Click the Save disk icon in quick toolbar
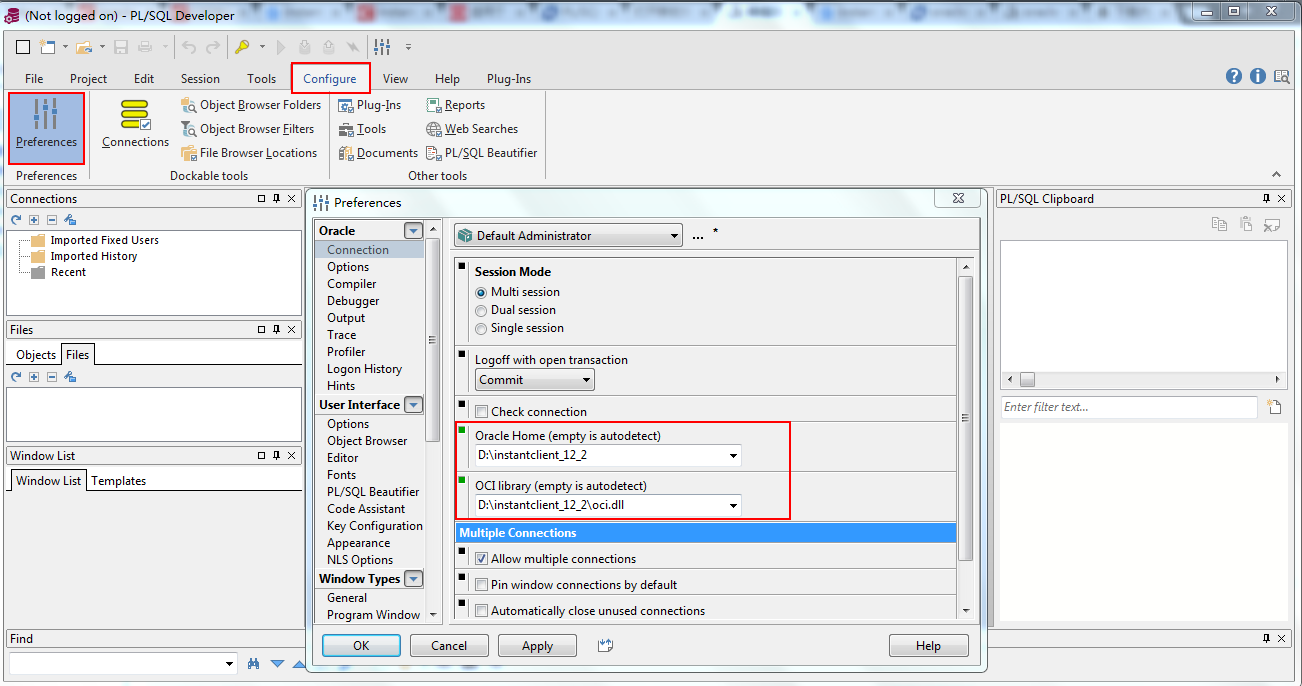This screenshot has width=1302, height=686. pos(121,47)
